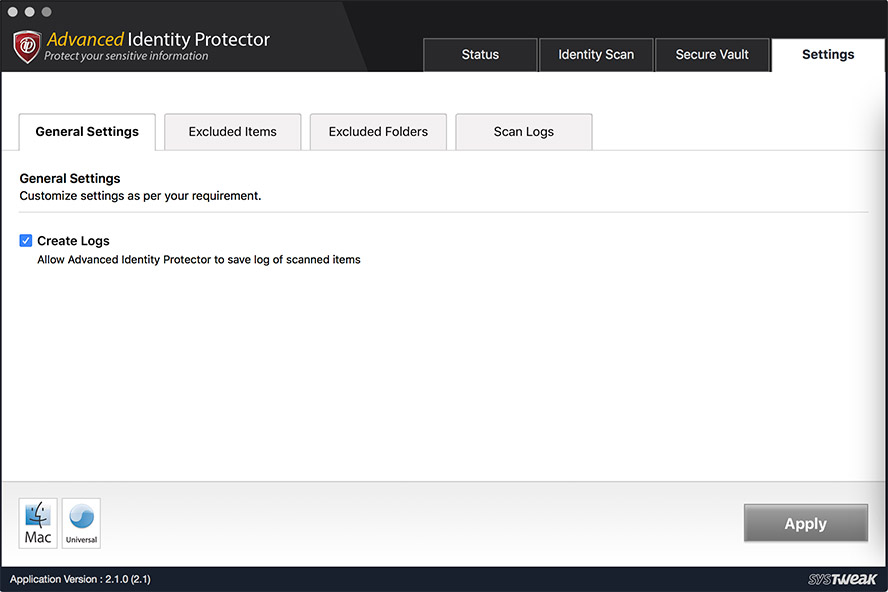
Task: Click 'Application Version : 2.1.0 (2.1)' text
Action: click(x=80, y=579)
